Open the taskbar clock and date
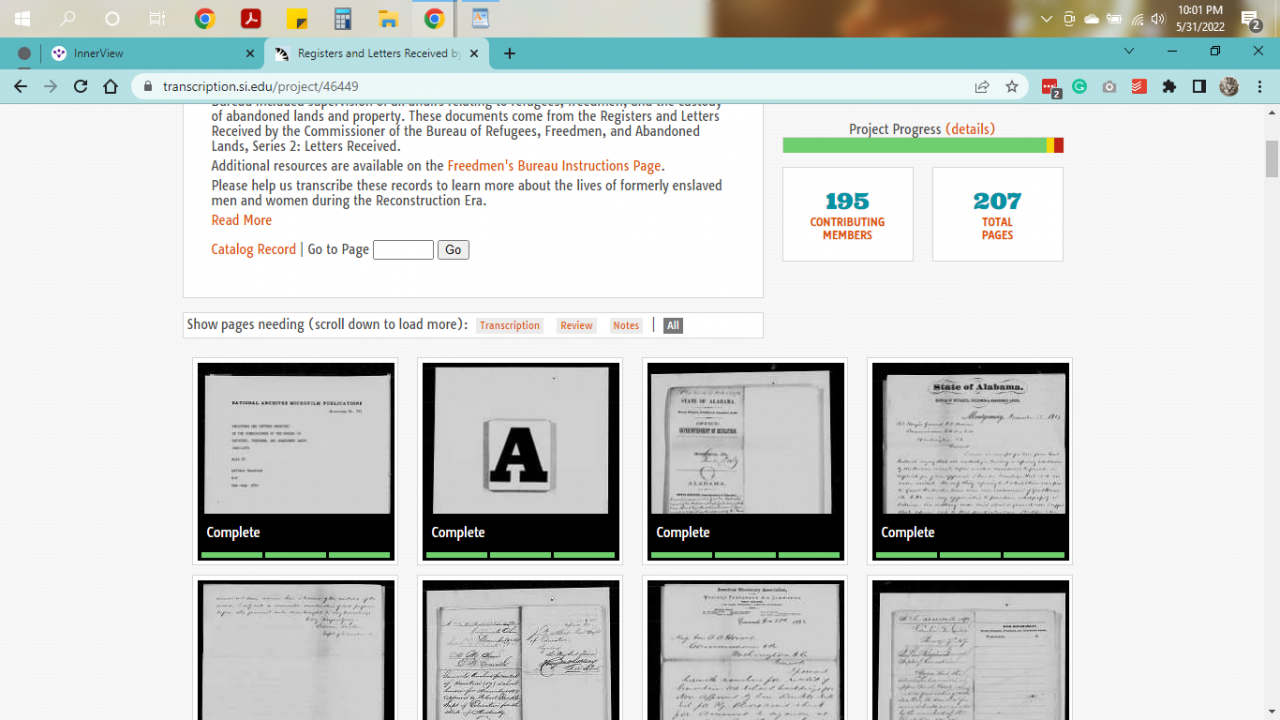The width and height of the screenshot is (1280, 720). click(x=1201, y=19)
